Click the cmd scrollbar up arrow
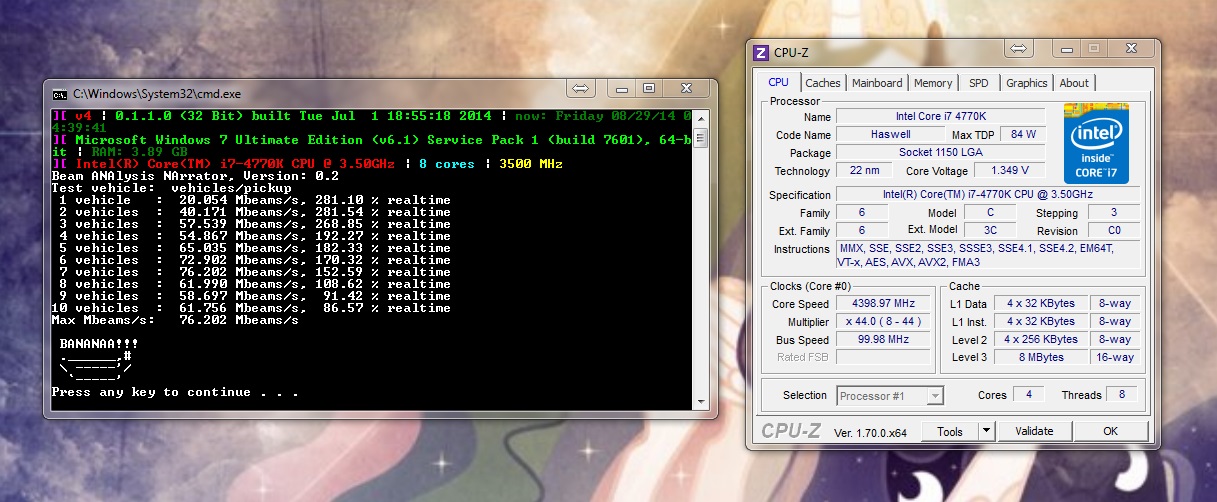Image resolution: width=1217 pixels, height=502 pixels. [701, 116]
